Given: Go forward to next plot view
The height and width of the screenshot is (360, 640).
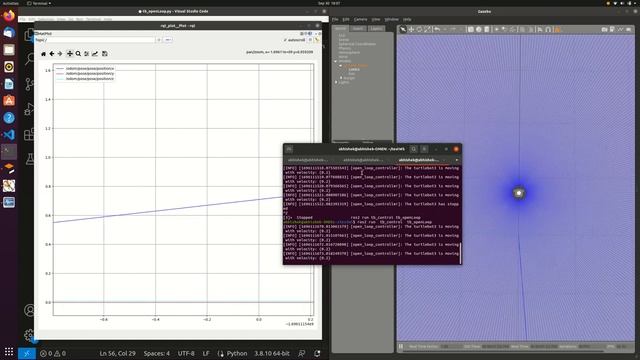Looking at the screenshot, I should [x=60, y=53].
